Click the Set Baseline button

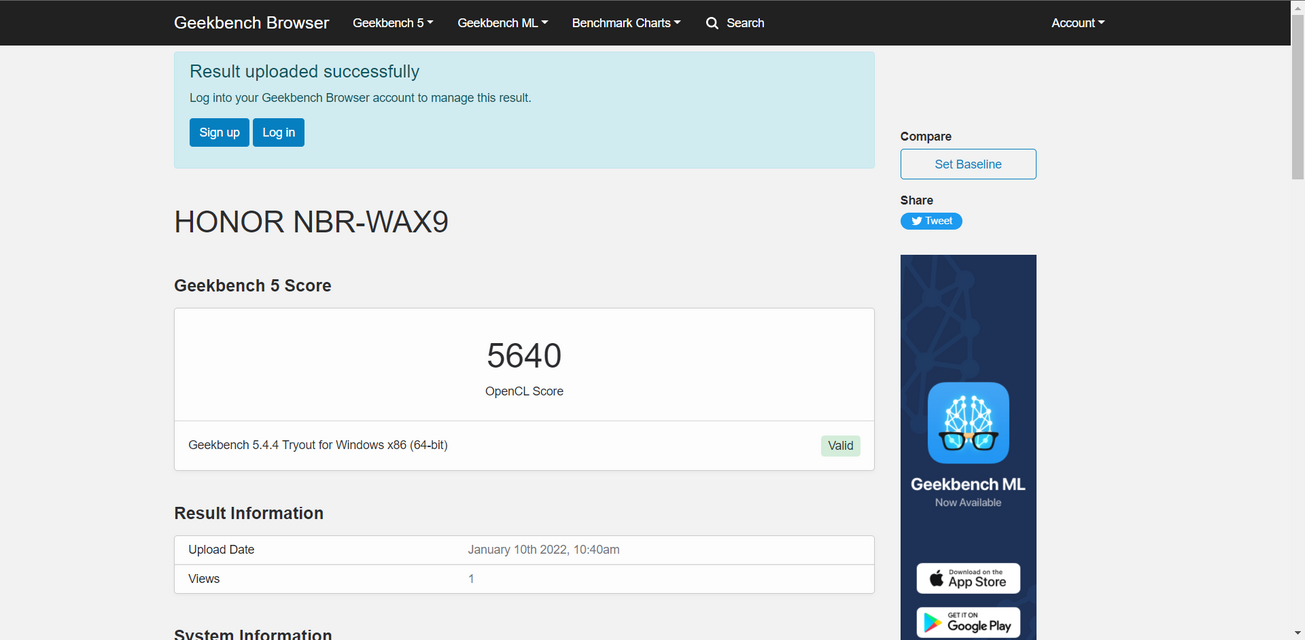(x=968, y=164)
